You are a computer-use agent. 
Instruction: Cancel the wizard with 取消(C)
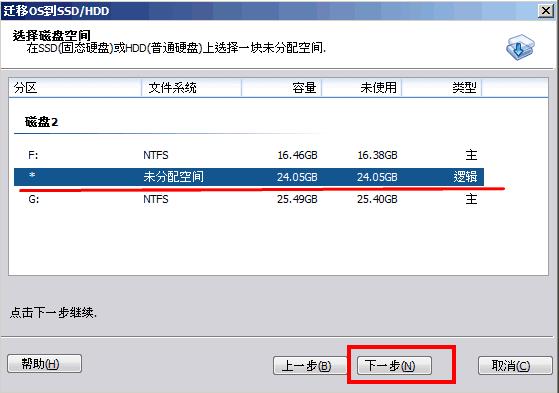coord(515,365)
